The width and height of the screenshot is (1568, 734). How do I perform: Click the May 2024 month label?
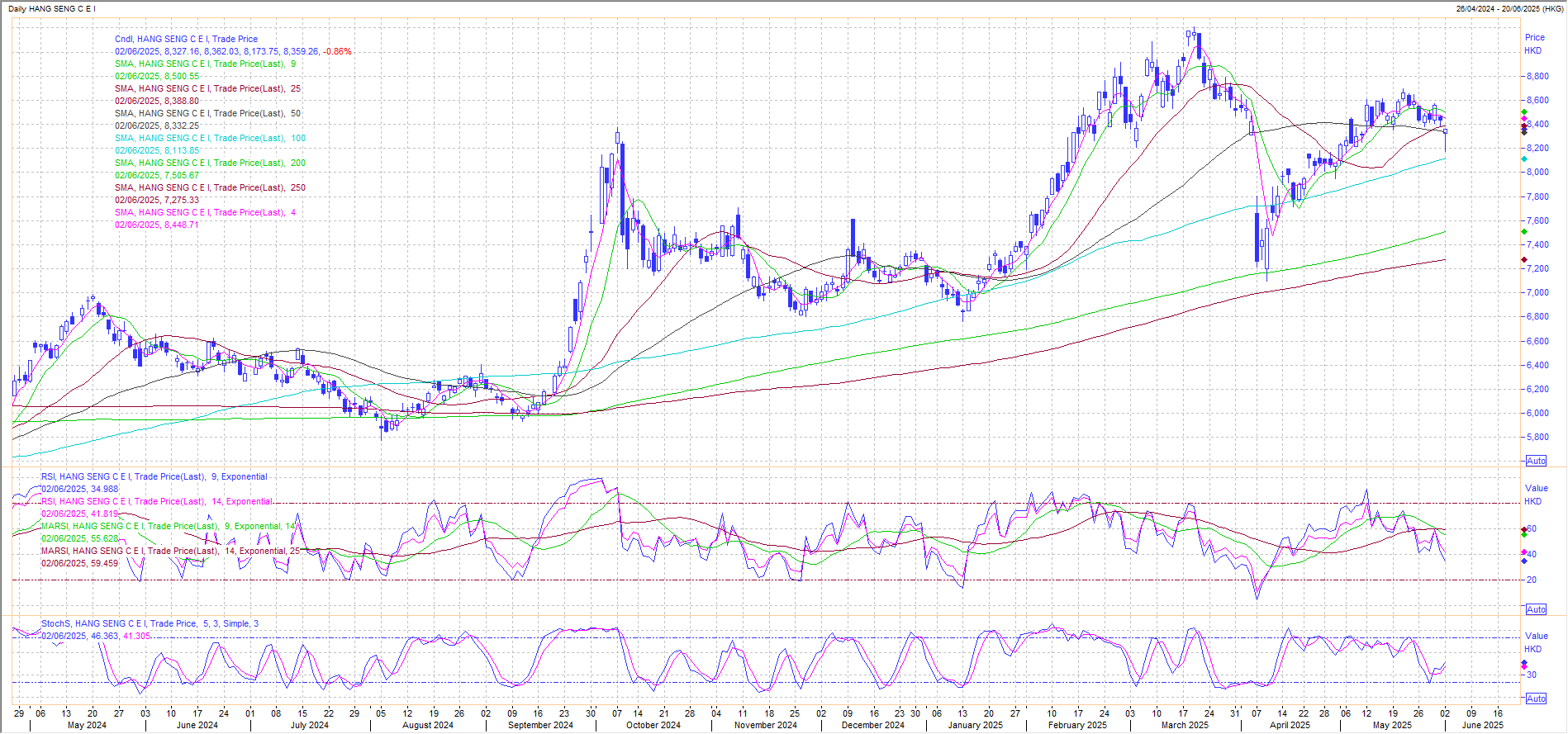(x=87, y=725)
